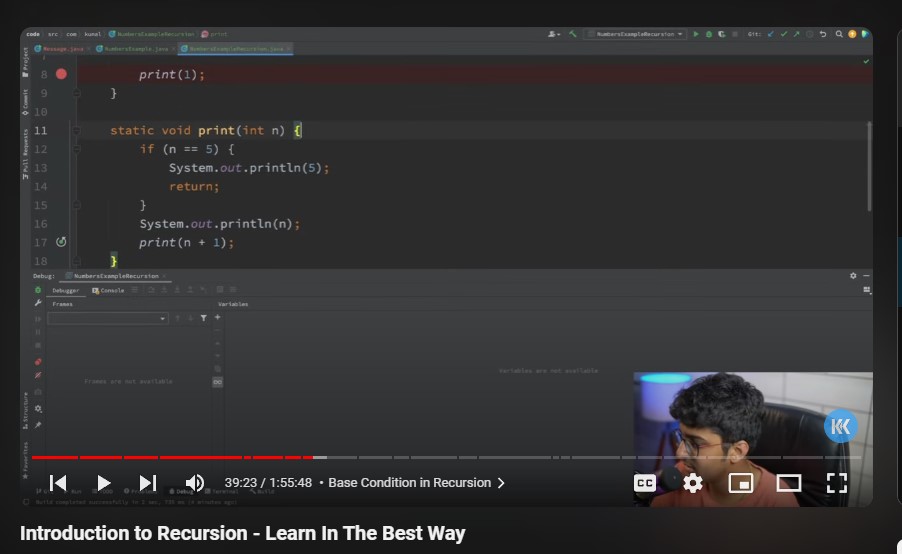Open debugger settings gear
902x554 pixels.
[x=38, y=409]
